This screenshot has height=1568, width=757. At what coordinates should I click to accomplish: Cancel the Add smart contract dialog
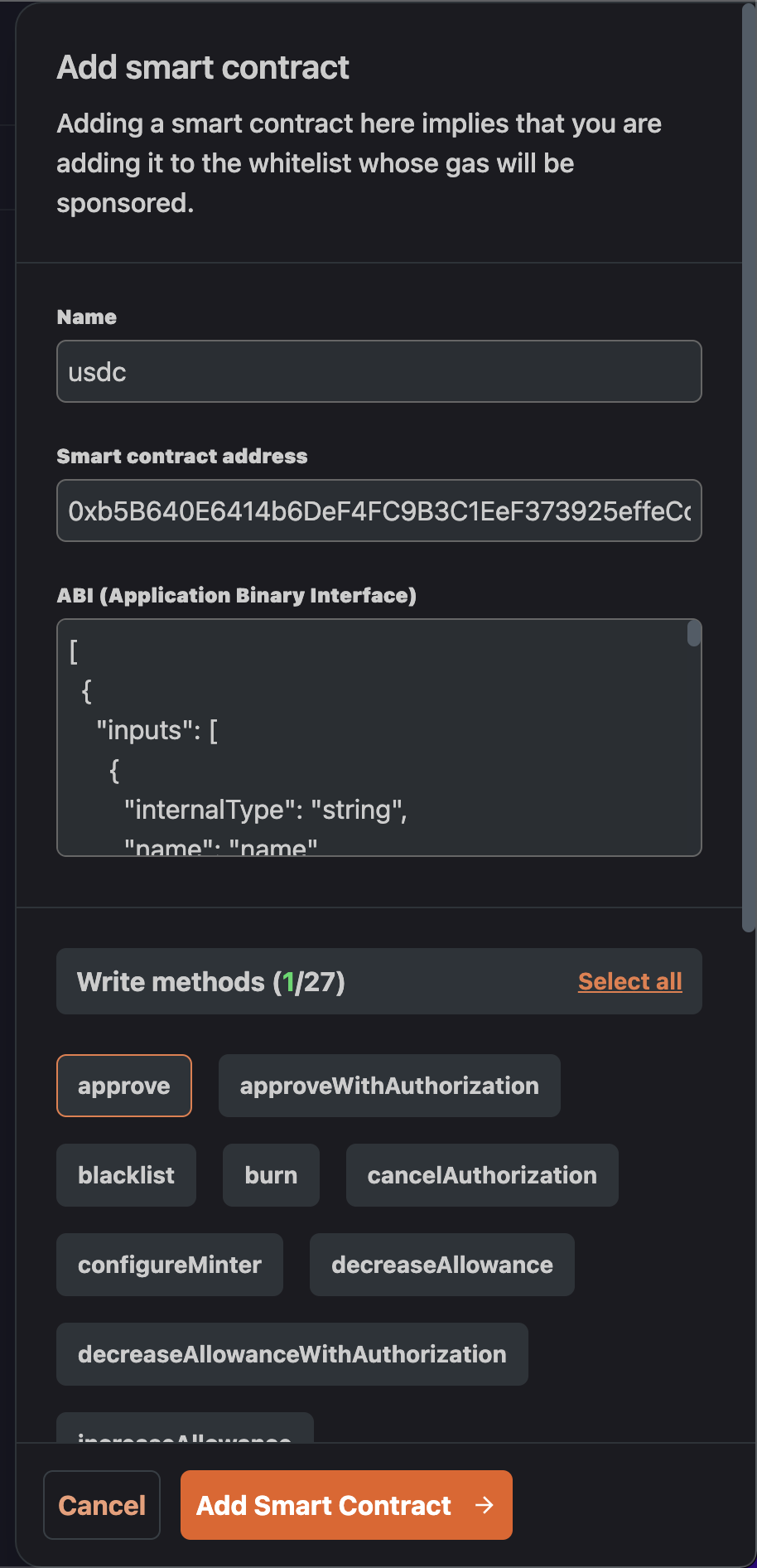101,1505
